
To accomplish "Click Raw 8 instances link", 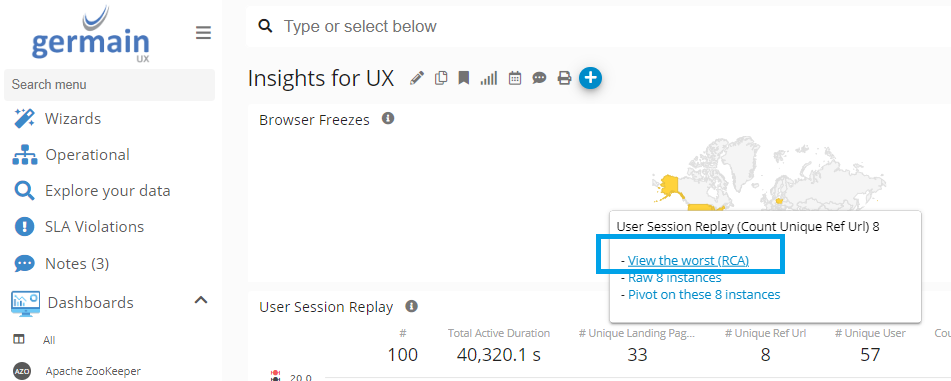I will click(674, 278).
